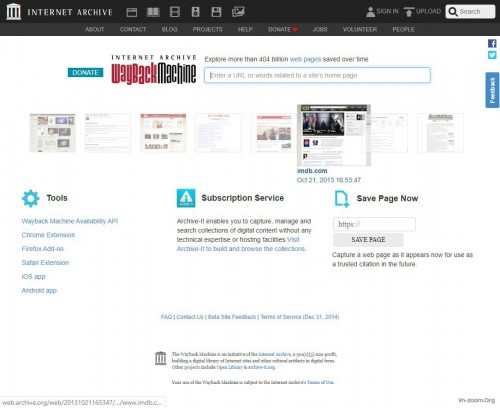Viewport: 500px width, 408px height.
Task: Open the Android app link
Action: click(x=39, y=290)
